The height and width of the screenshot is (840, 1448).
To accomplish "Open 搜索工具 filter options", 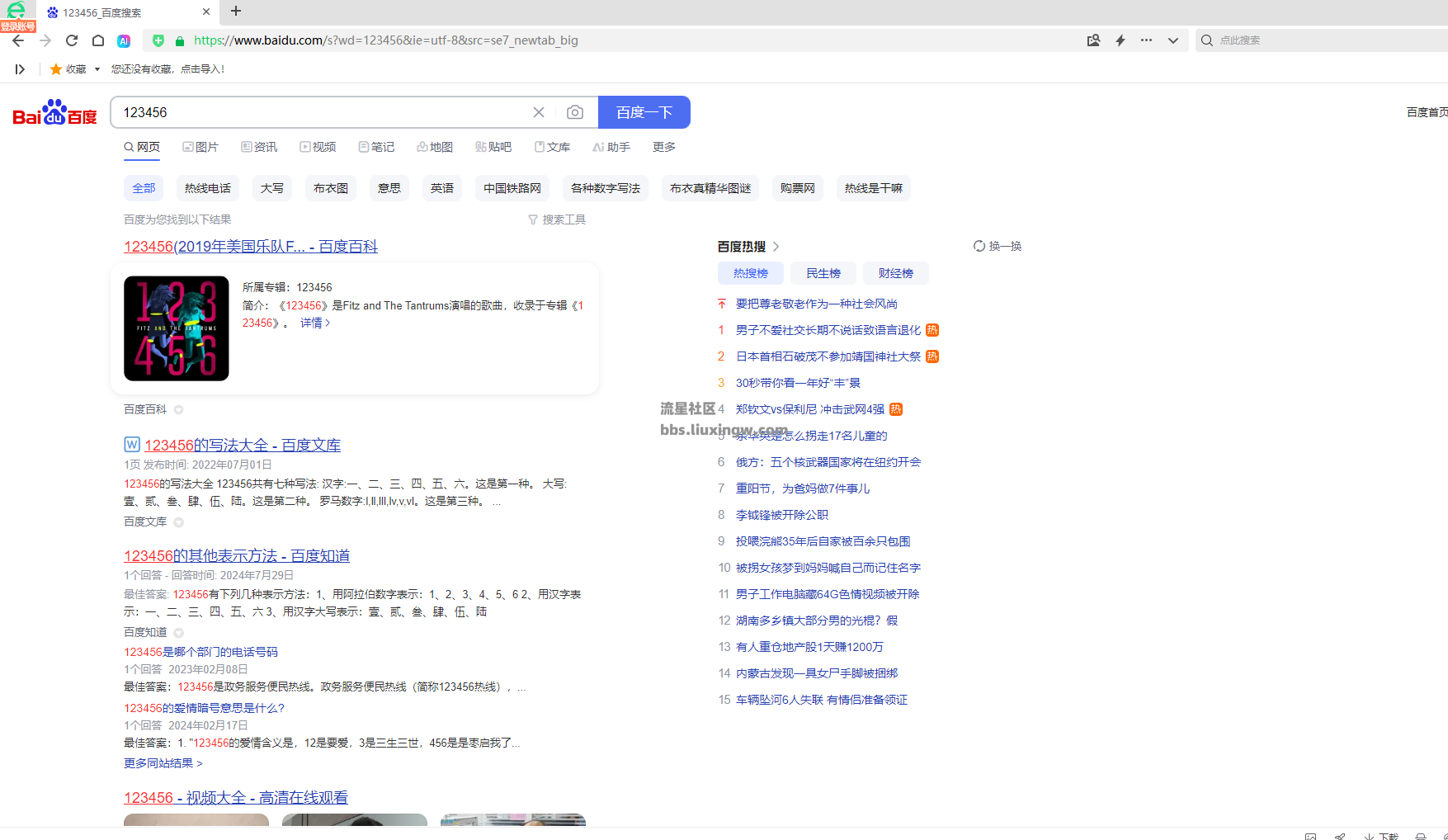I will (557, 219).
